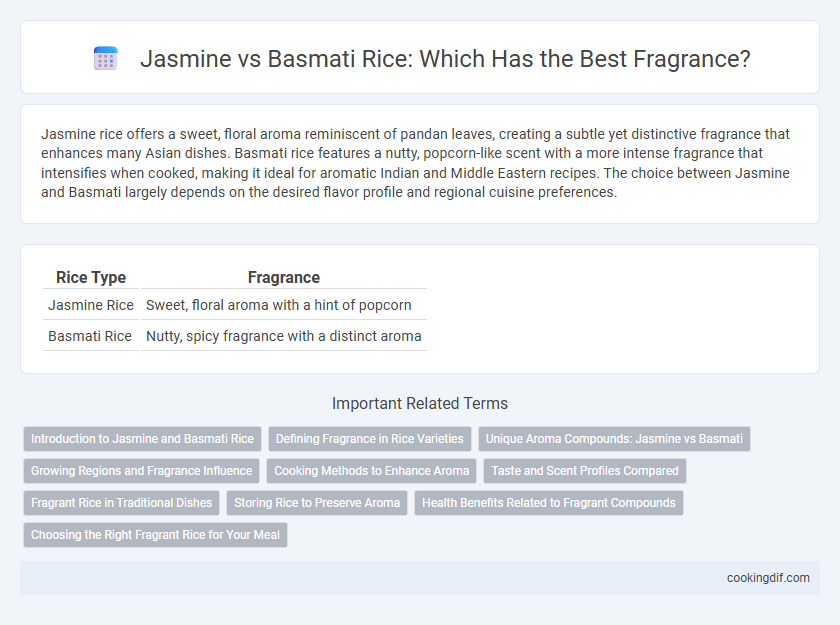
Task: Open the page title heading
Action: pos(445,59)
